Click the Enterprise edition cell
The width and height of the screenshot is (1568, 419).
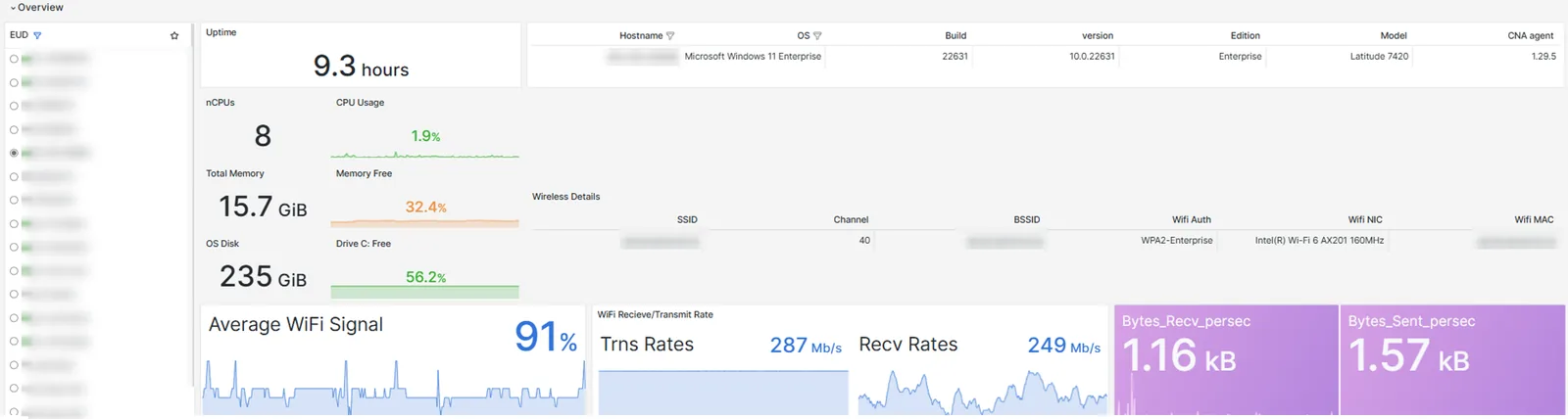(1240, 56)
